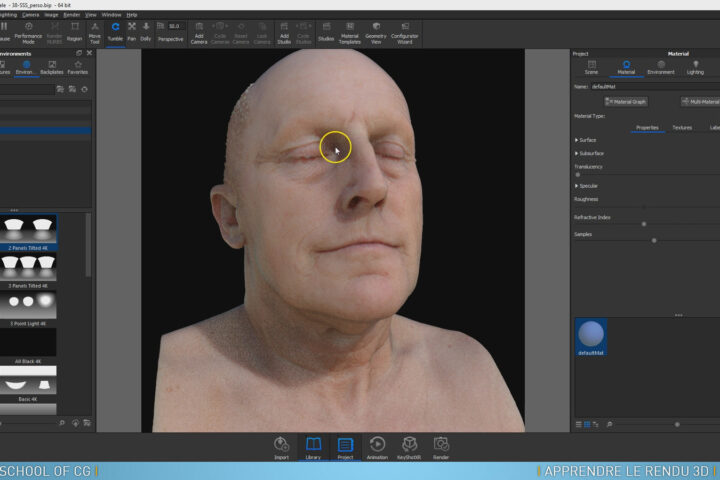720x480 pixels.
Task: Open the Animation panel icon
Action: [x=377, y=448]
